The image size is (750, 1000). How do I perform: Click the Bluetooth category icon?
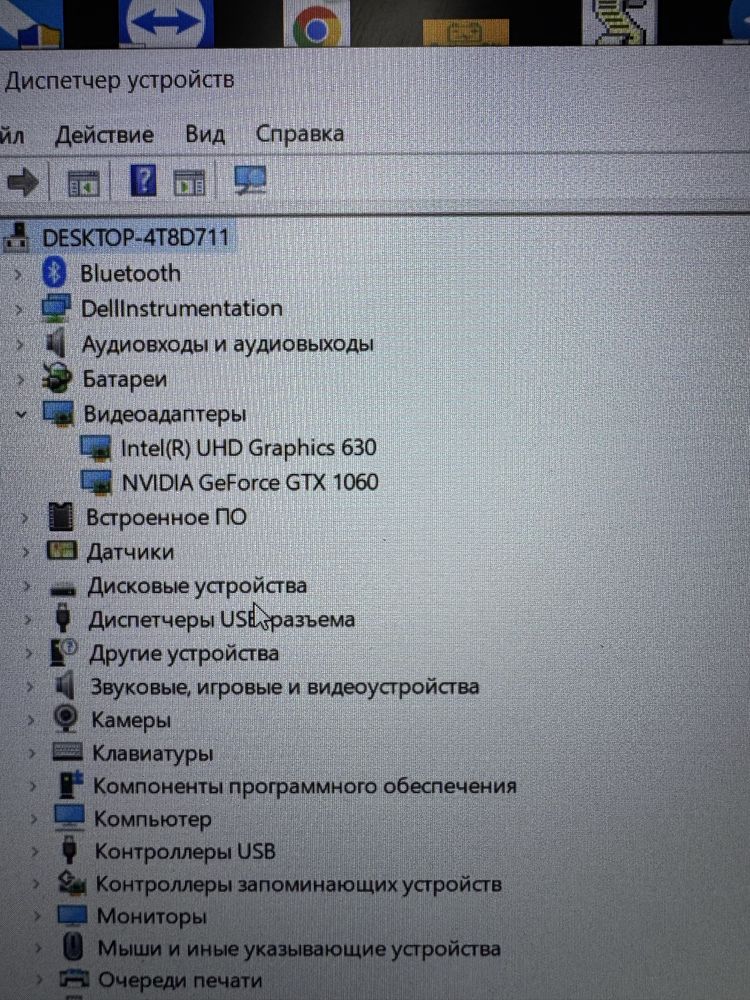[x=55, y=272]
